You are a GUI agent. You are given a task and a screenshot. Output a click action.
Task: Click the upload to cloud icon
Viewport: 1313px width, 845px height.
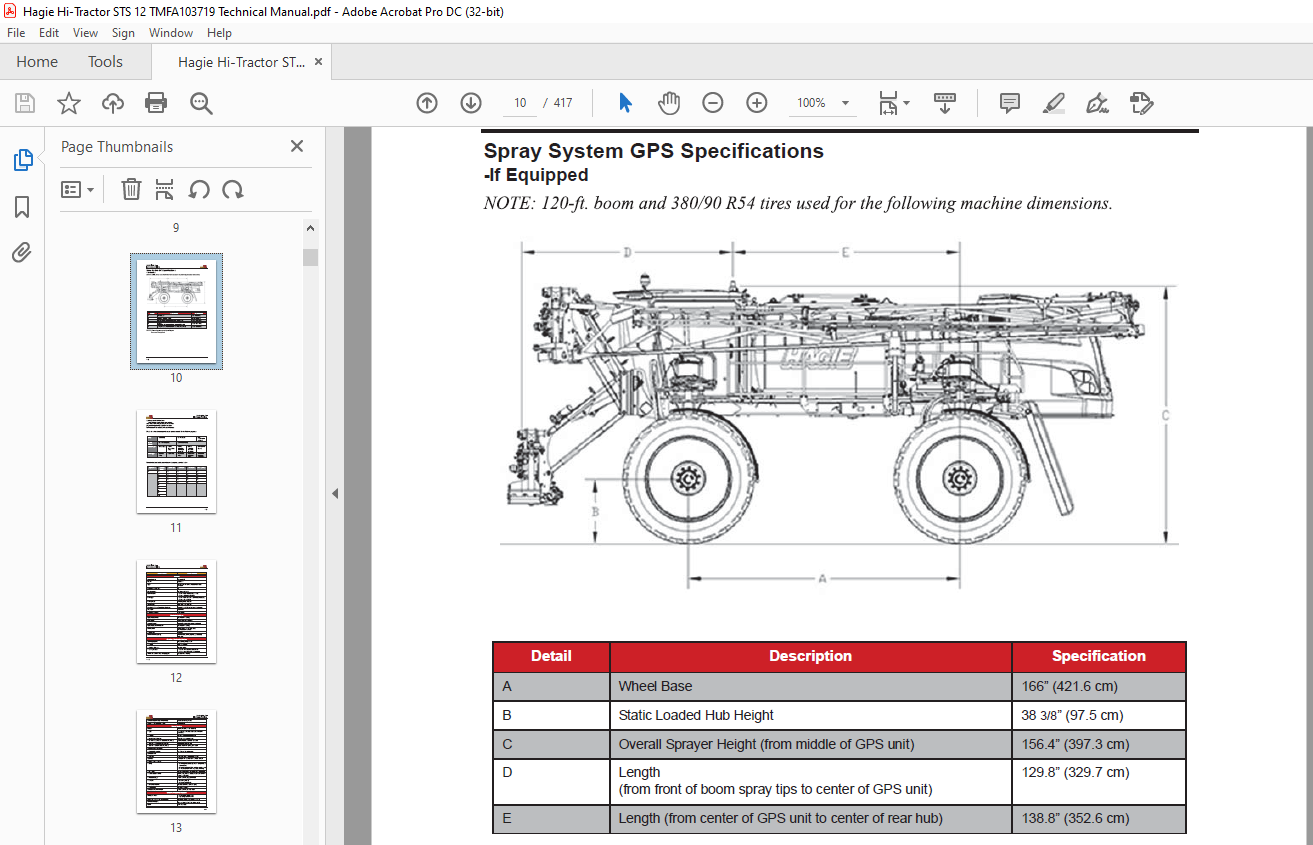pos(113,103)
